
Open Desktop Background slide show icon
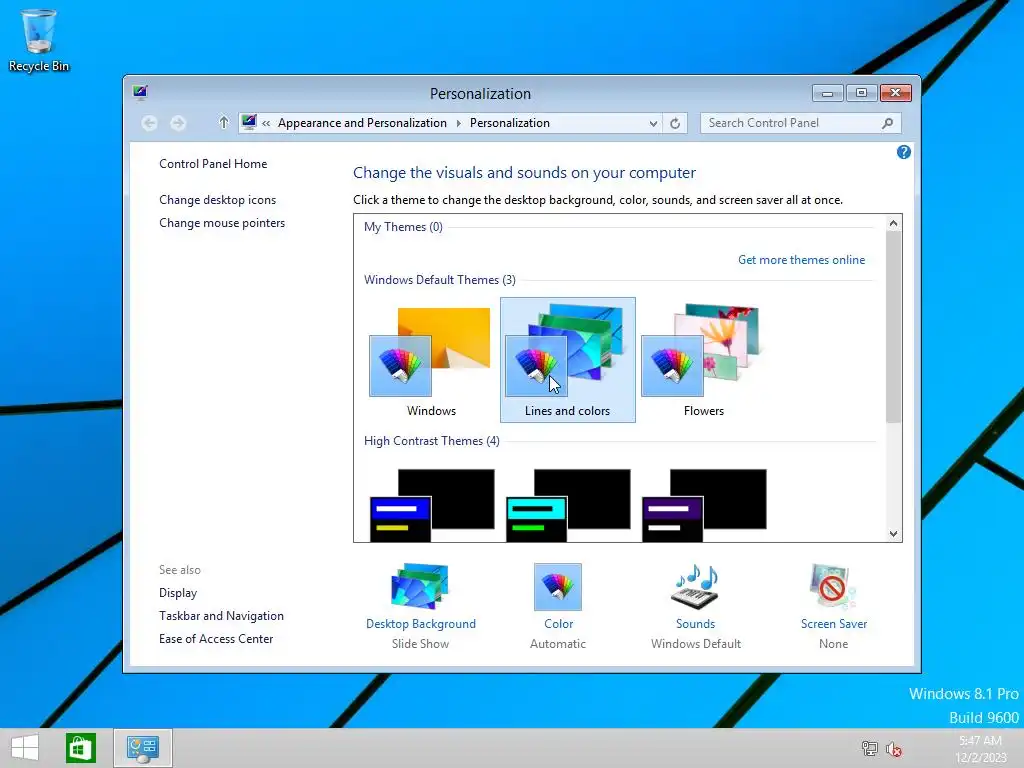pos(420,586)
